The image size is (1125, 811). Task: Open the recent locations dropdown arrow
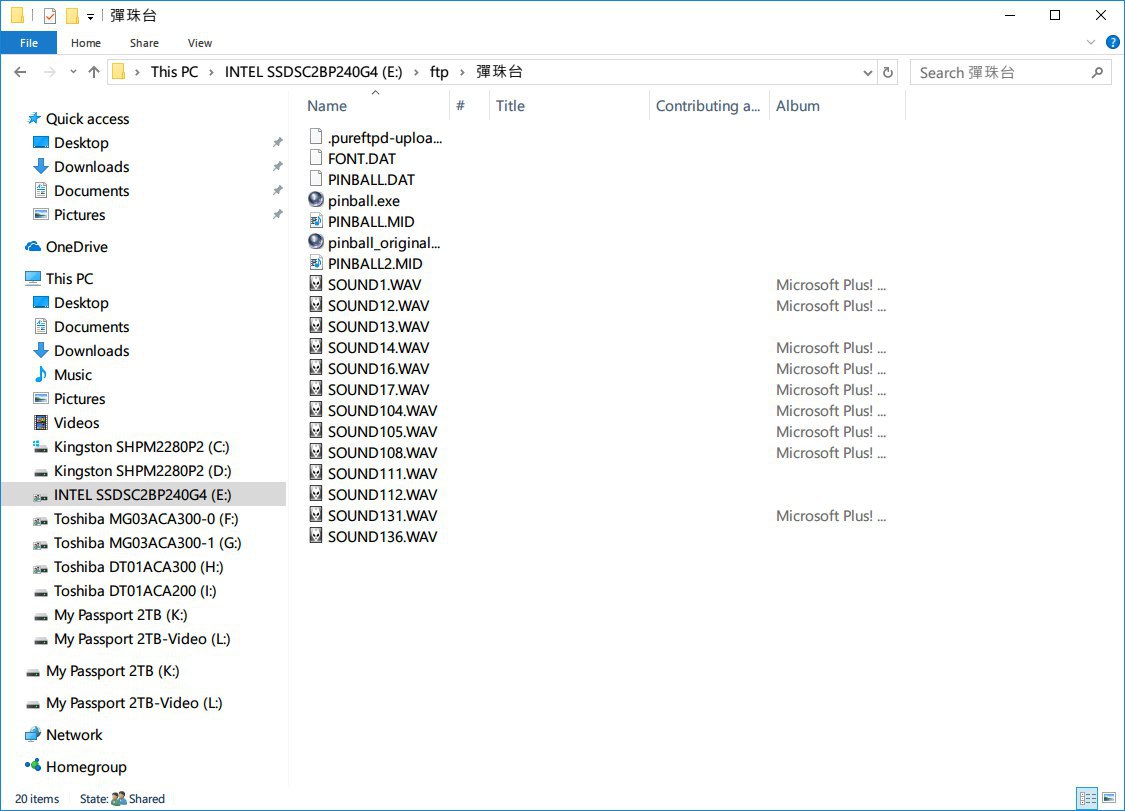(73, 72)
